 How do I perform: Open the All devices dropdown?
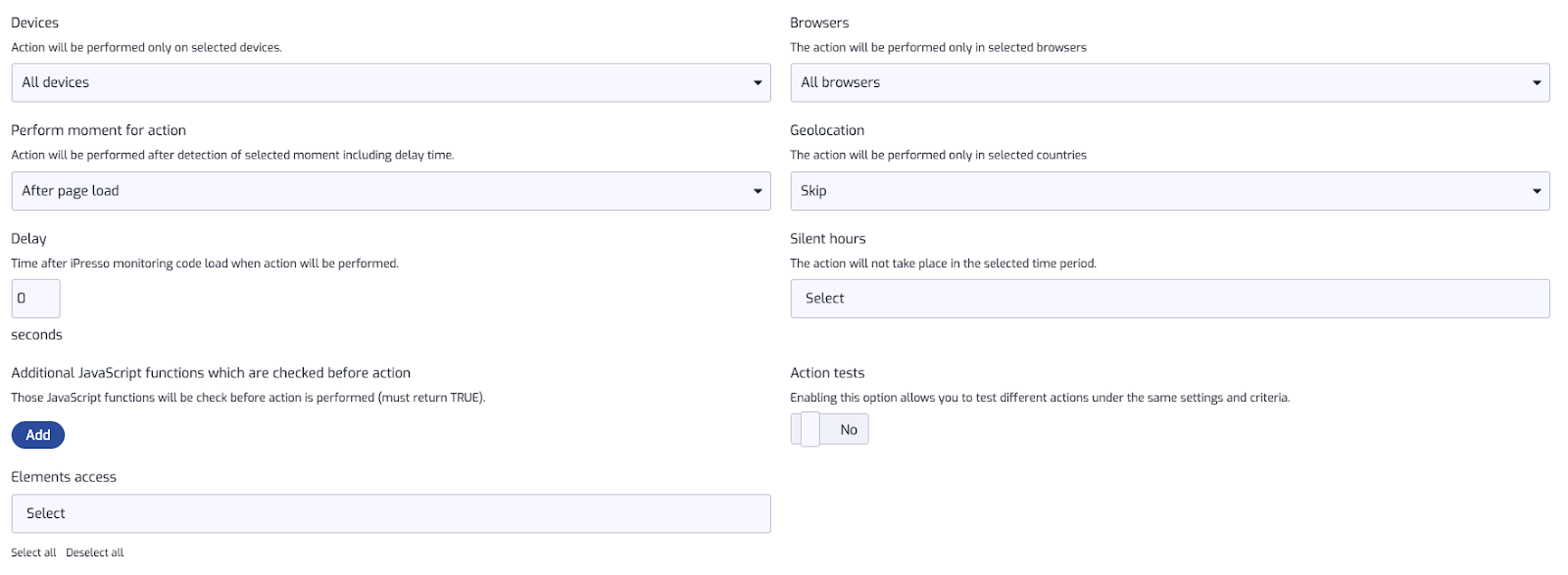point(391,82)
